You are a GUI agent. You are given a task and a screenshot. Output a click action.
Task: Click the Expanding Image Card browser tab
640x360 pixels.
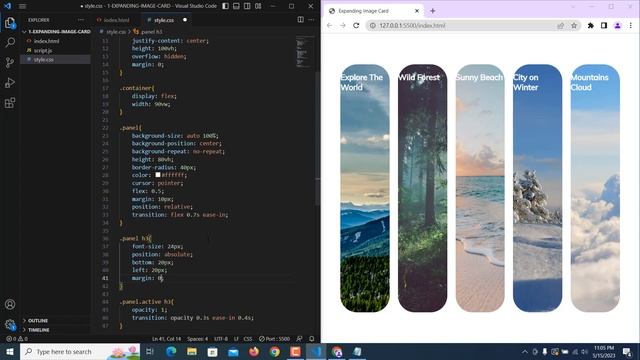click(373, 11)
